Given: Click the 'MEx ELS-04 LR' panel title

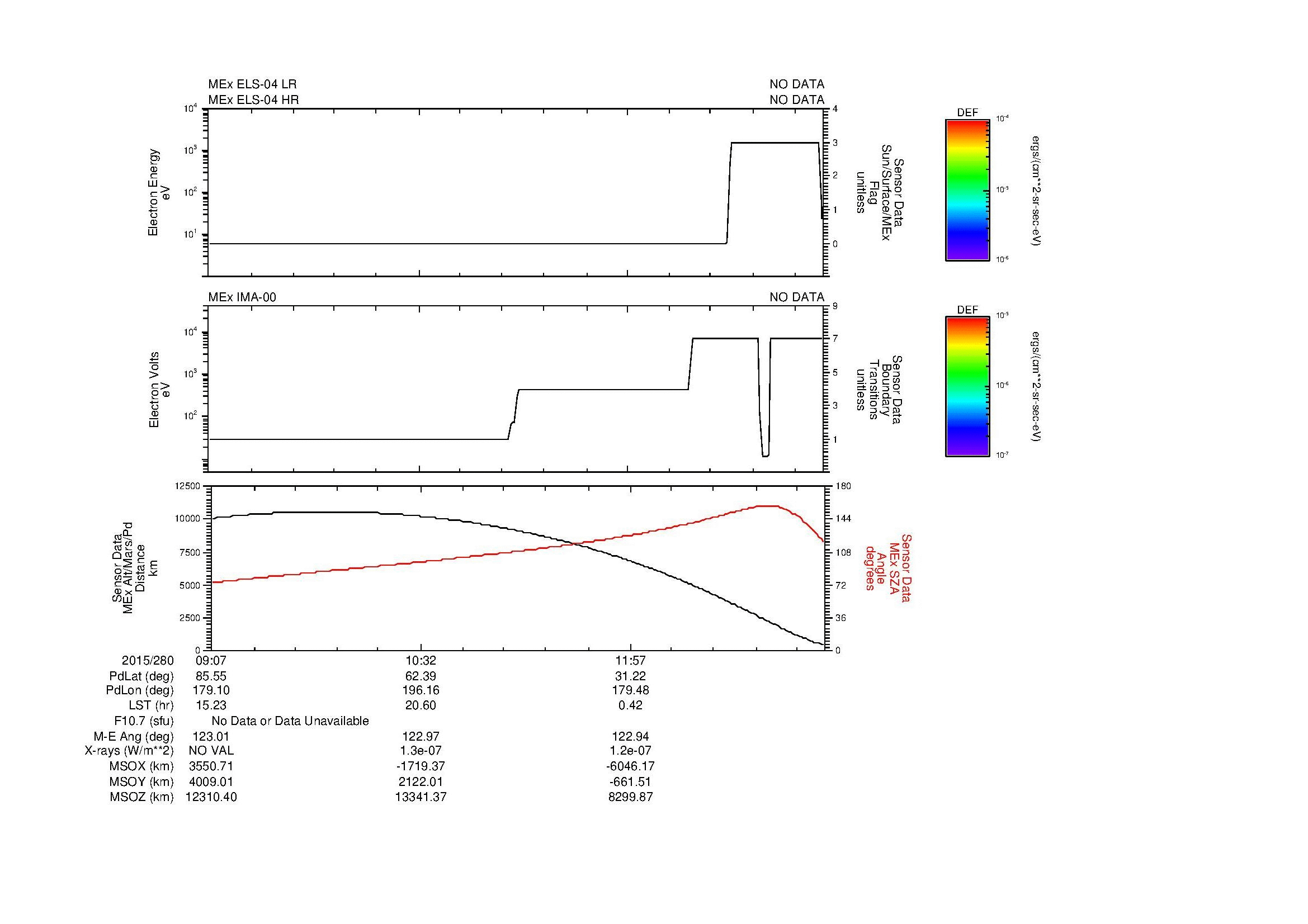Looking at the screenshot, I should pos(252,84).
